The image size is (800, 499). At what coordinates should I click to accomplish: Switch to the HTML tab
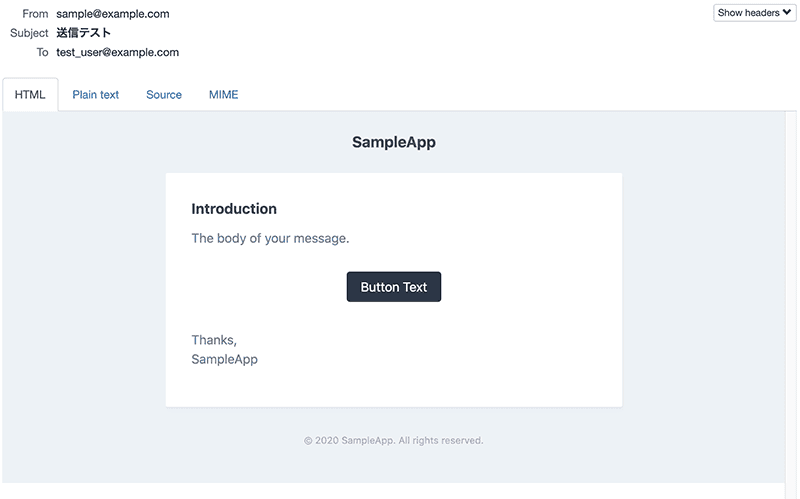click(30, 95)
